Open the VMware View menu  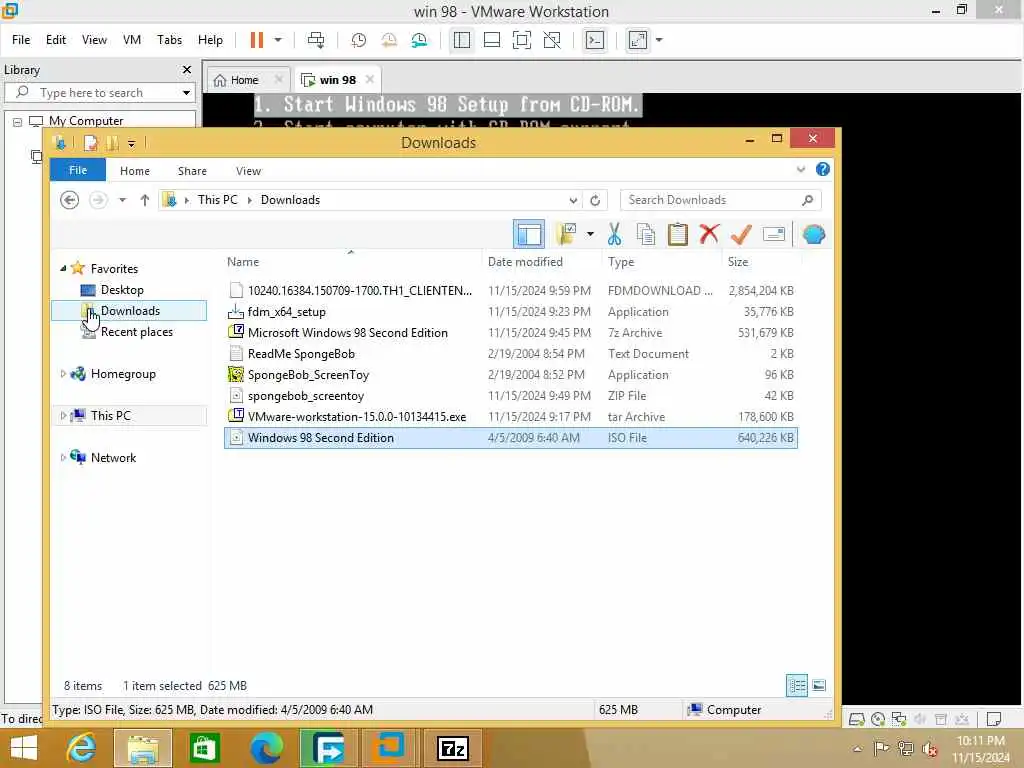click(94, 40)
